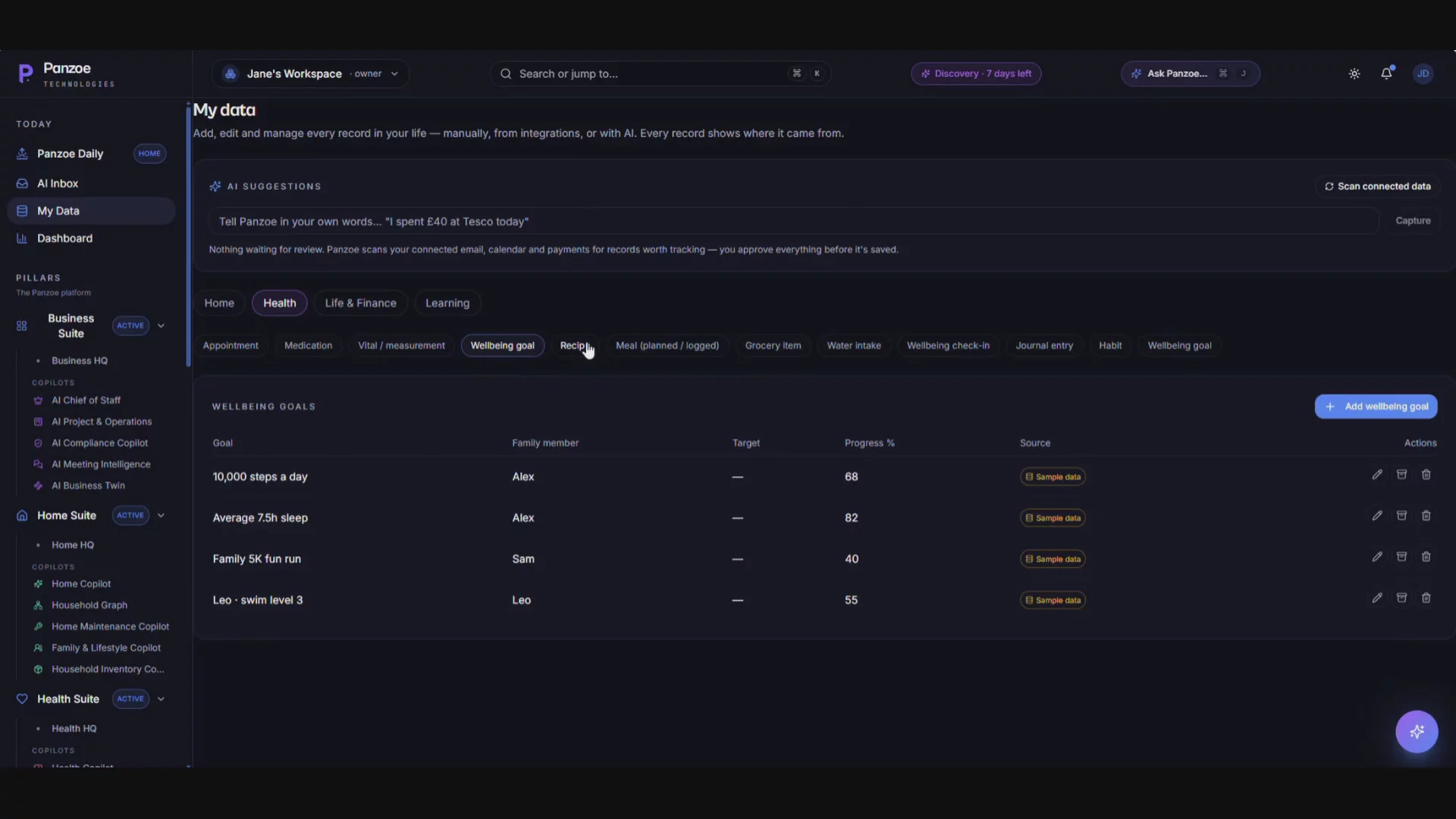Delete the 10,000 steps a day goal
Image resolution: width=1456 pixels, height=819 pixels.
(1426, 475)
